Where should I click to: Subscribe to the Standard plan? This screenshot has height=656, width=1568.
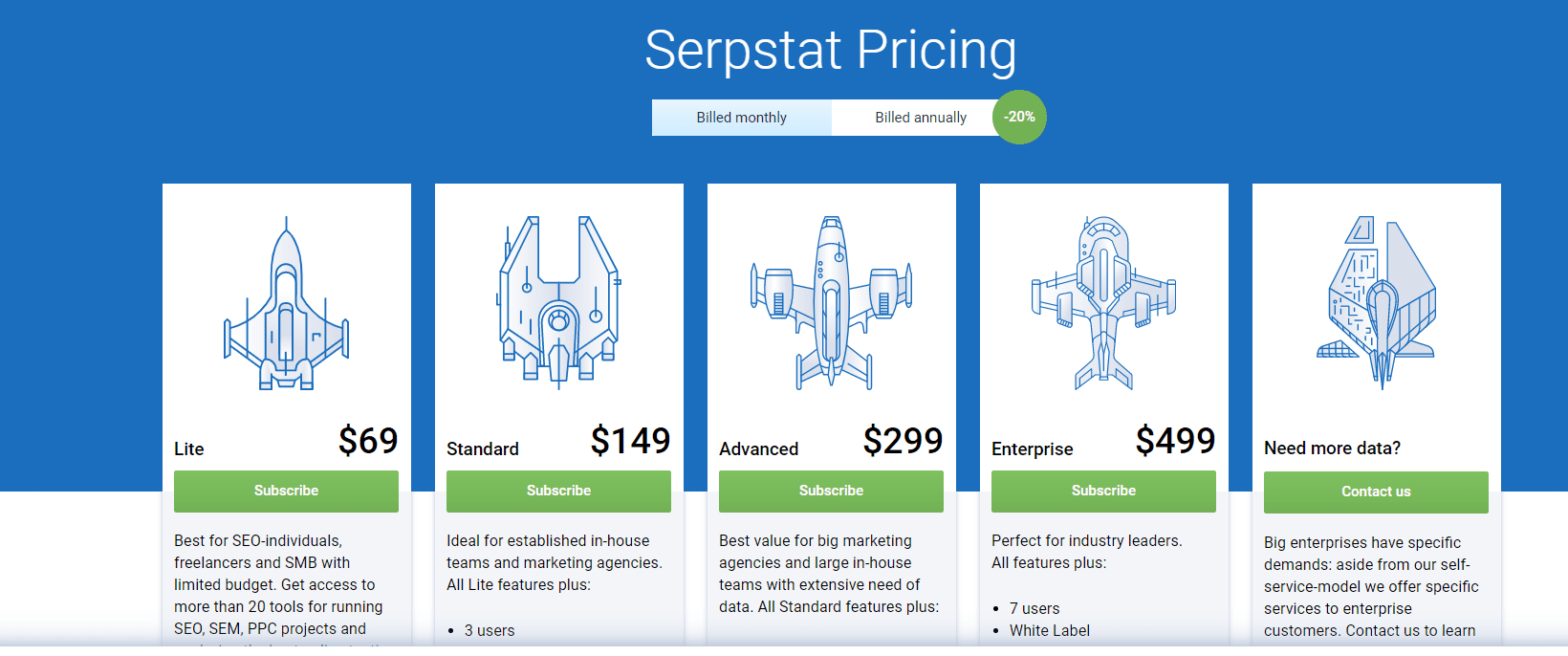[558, 491]
